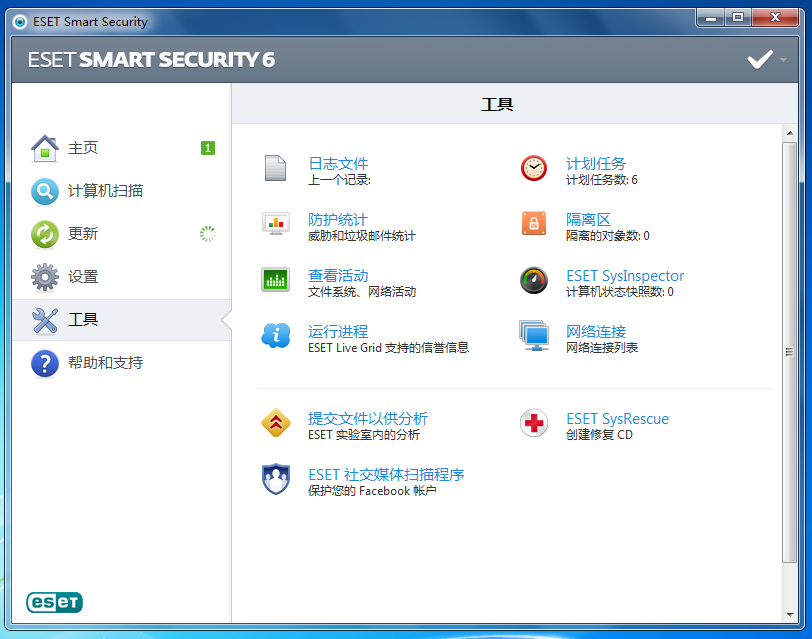812x639 pixels.
Task: Click the 计划任务 red clock icon
Action: click(534, 168)
